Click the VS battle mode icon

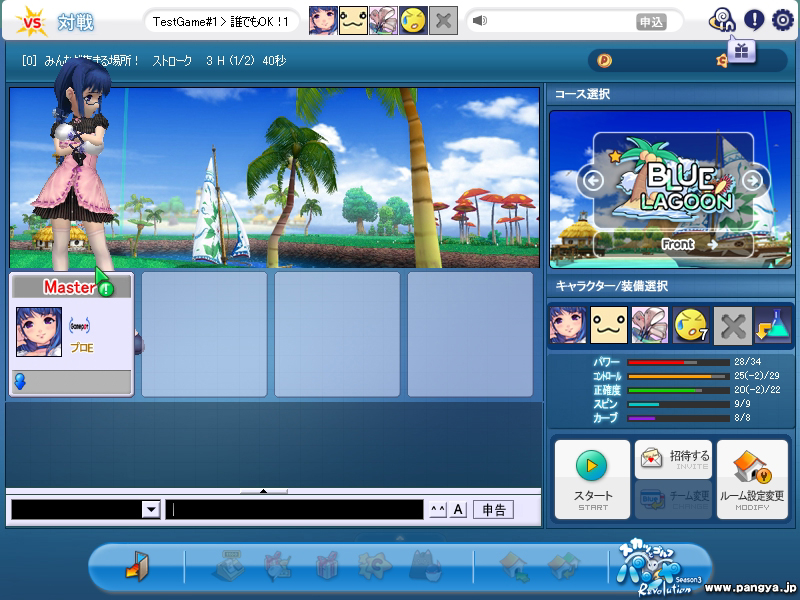(31, 22)
